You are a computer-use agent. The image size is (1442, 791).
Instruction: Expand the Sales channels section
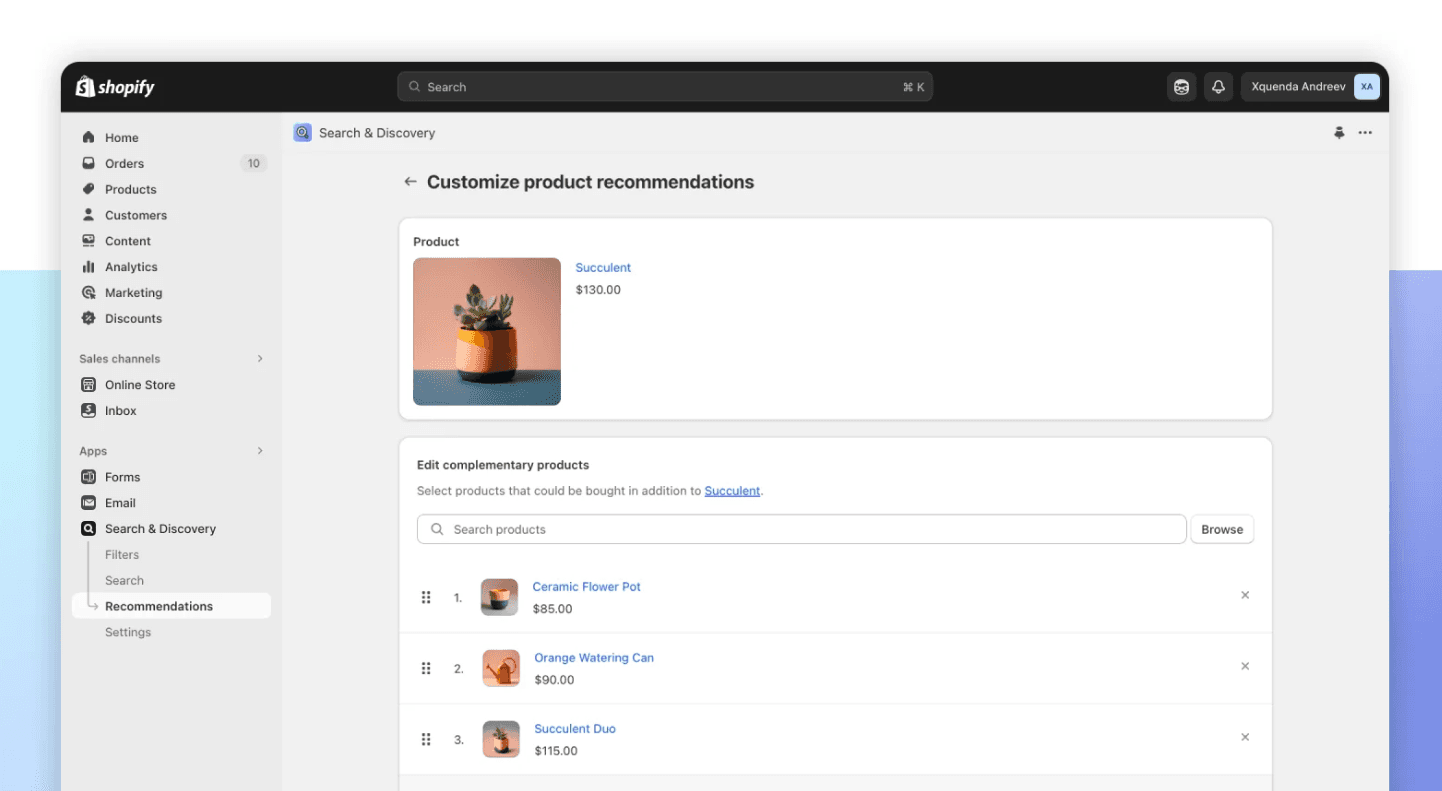[260, 358]
